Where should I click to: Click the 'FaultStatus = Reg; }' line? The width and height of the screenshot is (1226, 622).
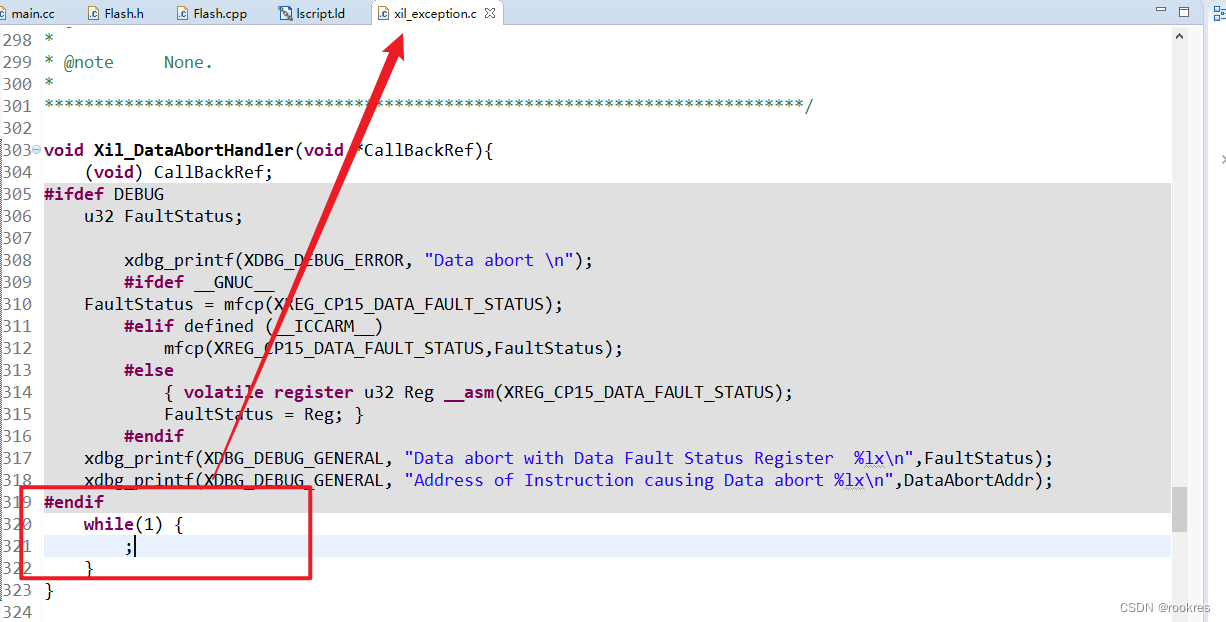tap(264, 414)
